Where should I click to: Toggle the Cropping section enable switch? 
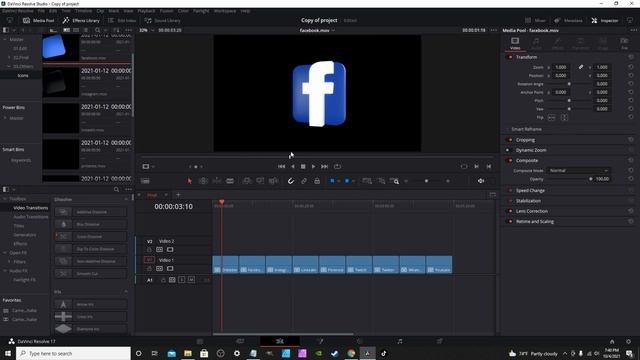[x=510, y=140]
